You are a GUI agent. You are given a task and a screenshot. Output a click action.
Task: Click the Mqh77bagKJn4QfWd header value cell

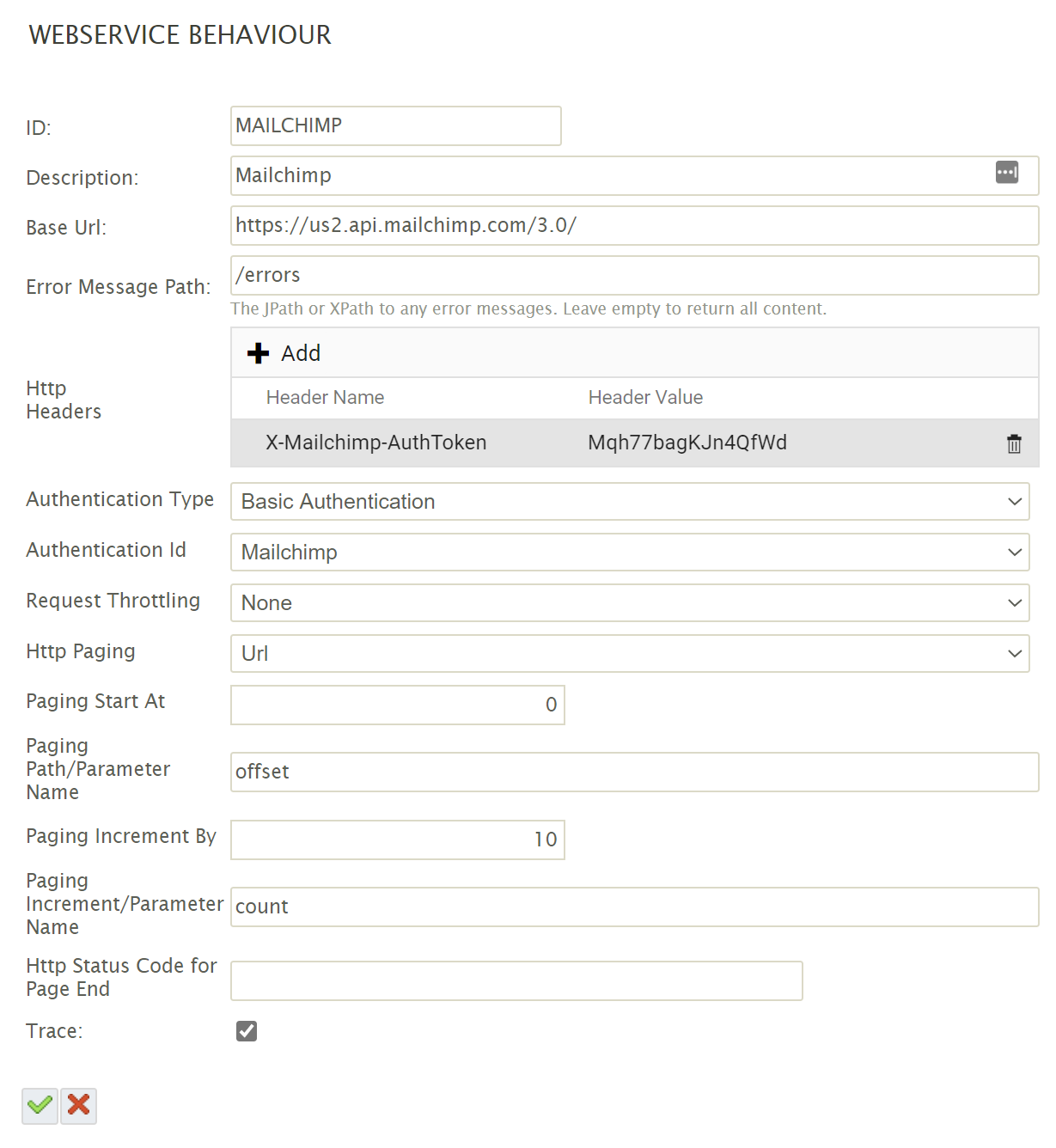tap(687, 443)
